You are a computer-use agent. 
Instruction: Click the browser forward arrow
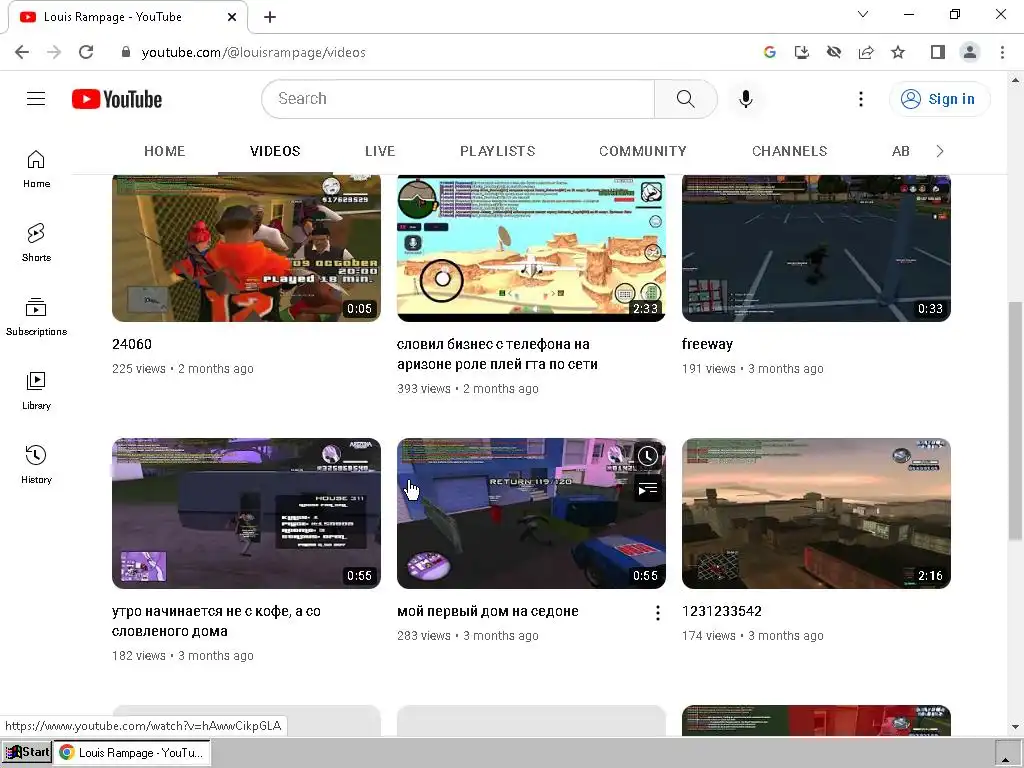point(54,52)
